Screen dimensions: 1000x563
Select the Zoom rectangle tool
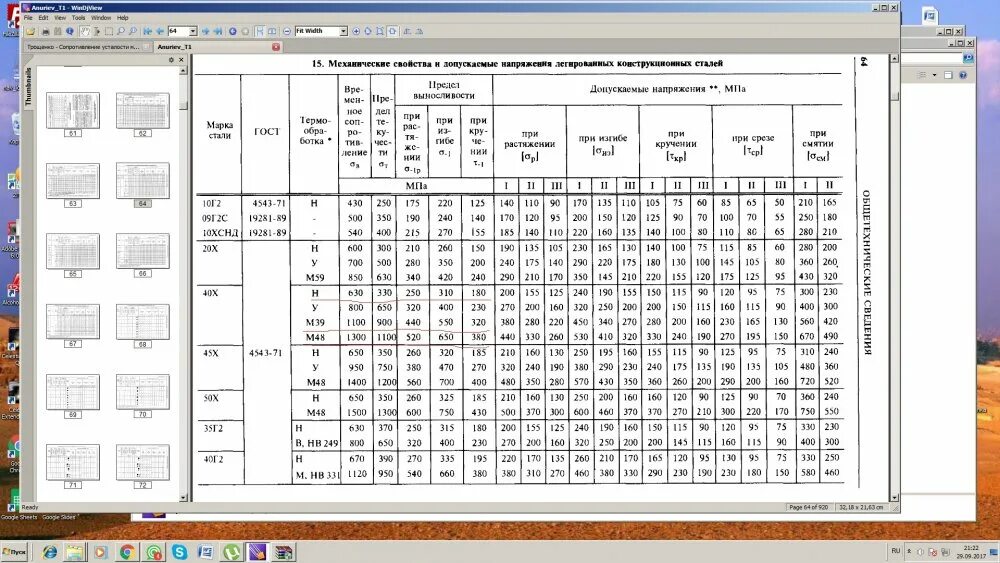(x=133, y=31)
